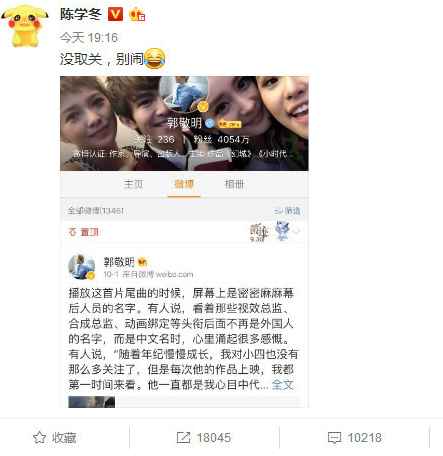Select the 微博 tab
443x456 pixels.
(184, 184)
